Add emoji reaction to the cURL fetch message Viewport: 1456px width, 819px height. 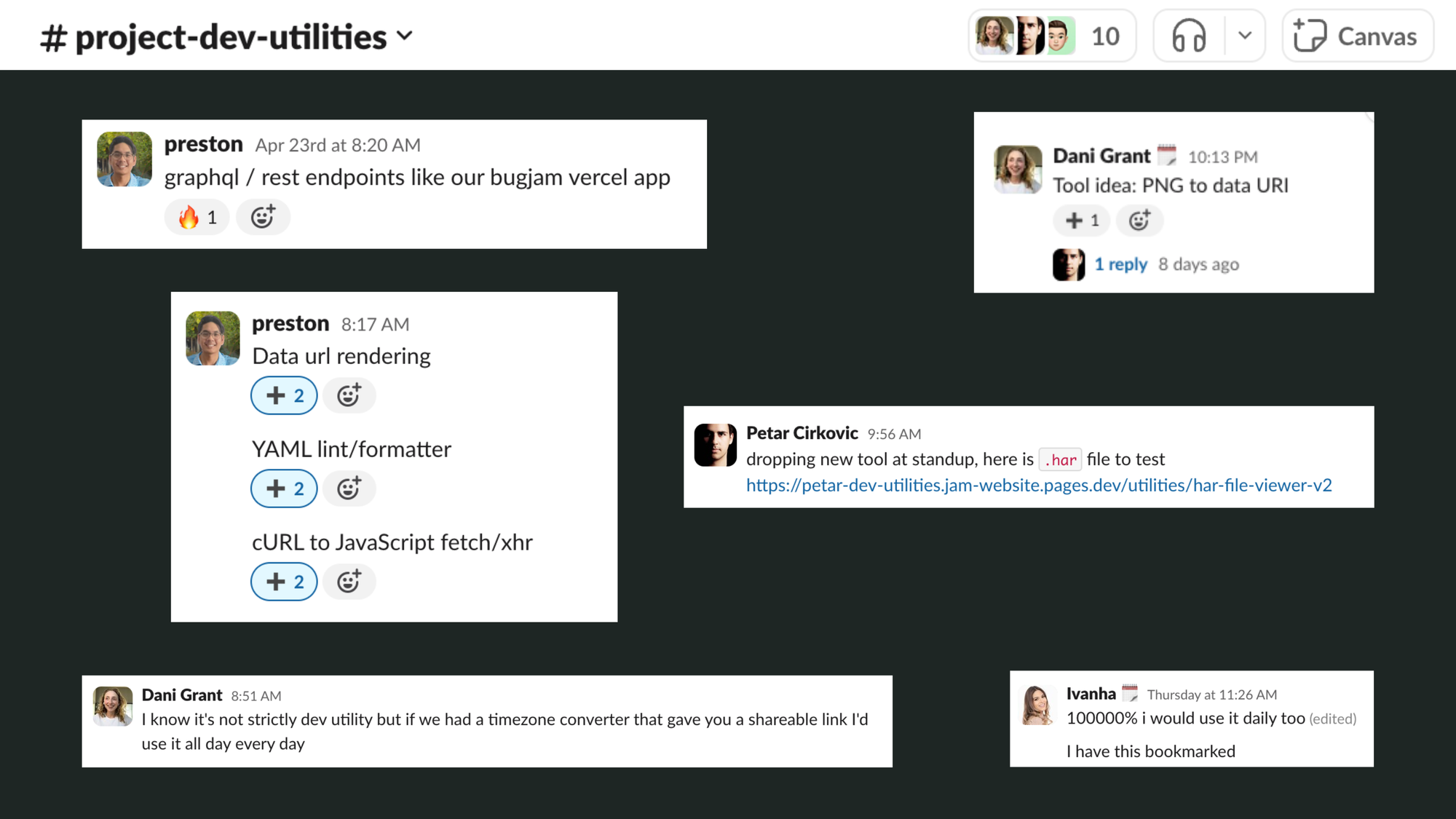349,582
